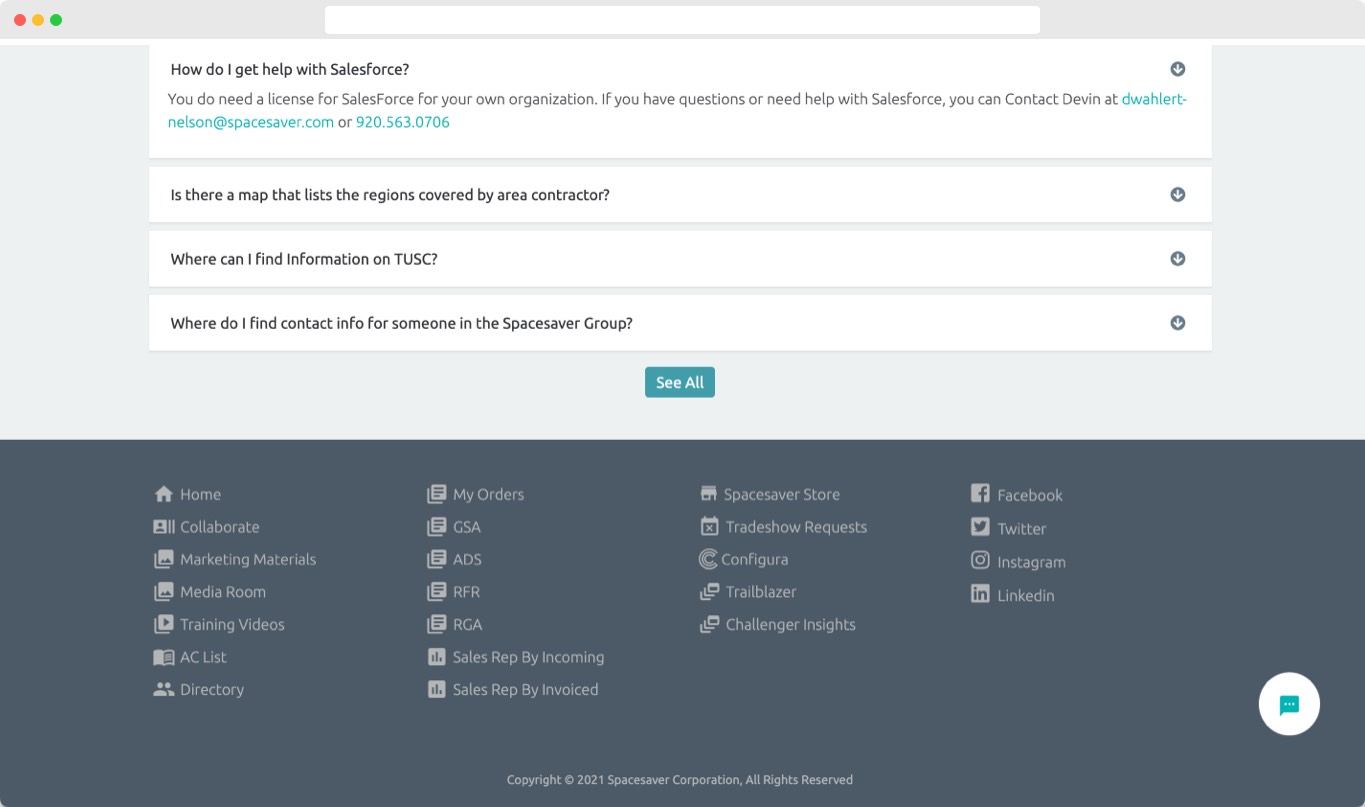Expand the TUSC information question arrow
Image resolution: width=1365 pixels, height=807 pixels.
pos(1178,258)
